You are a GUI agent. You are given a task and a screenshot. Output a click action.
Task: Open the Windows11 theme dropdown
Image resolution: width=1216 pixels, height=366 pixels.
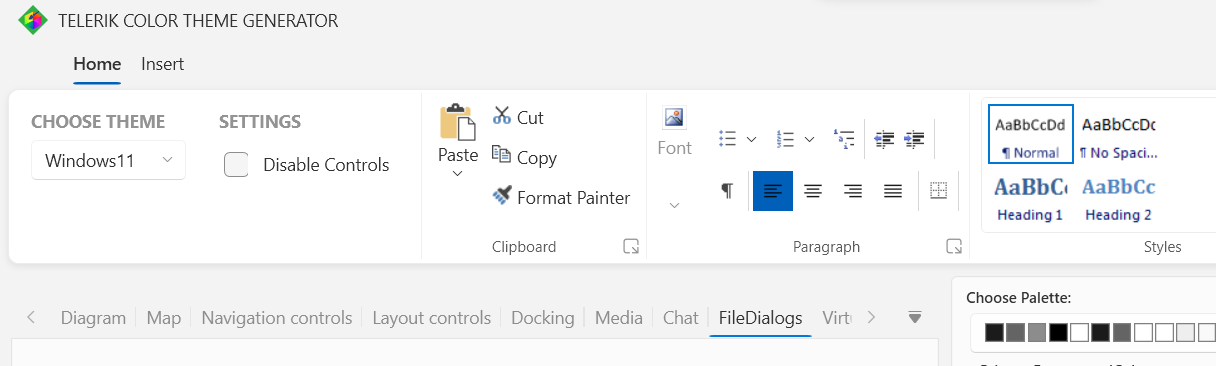click(108, 160)
